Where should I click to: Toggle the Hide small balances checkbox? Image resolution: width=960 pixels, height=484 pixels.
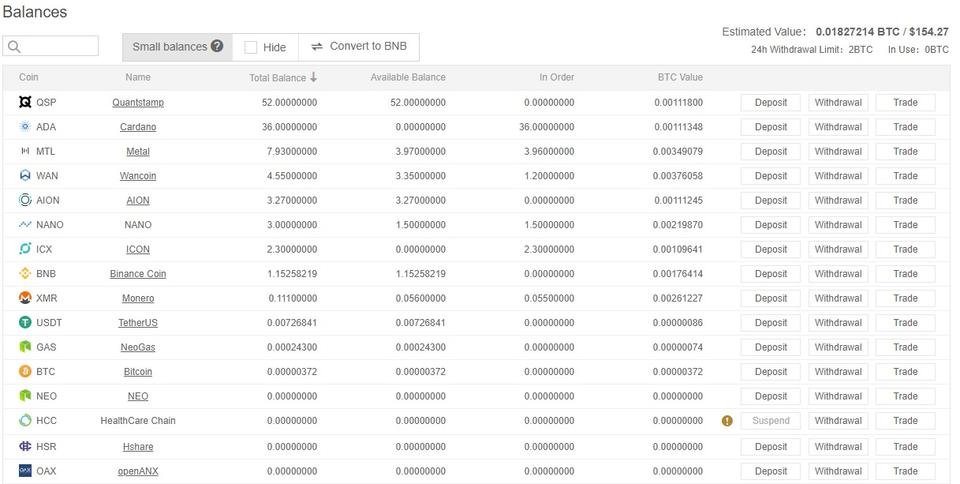tap(250, 47)
